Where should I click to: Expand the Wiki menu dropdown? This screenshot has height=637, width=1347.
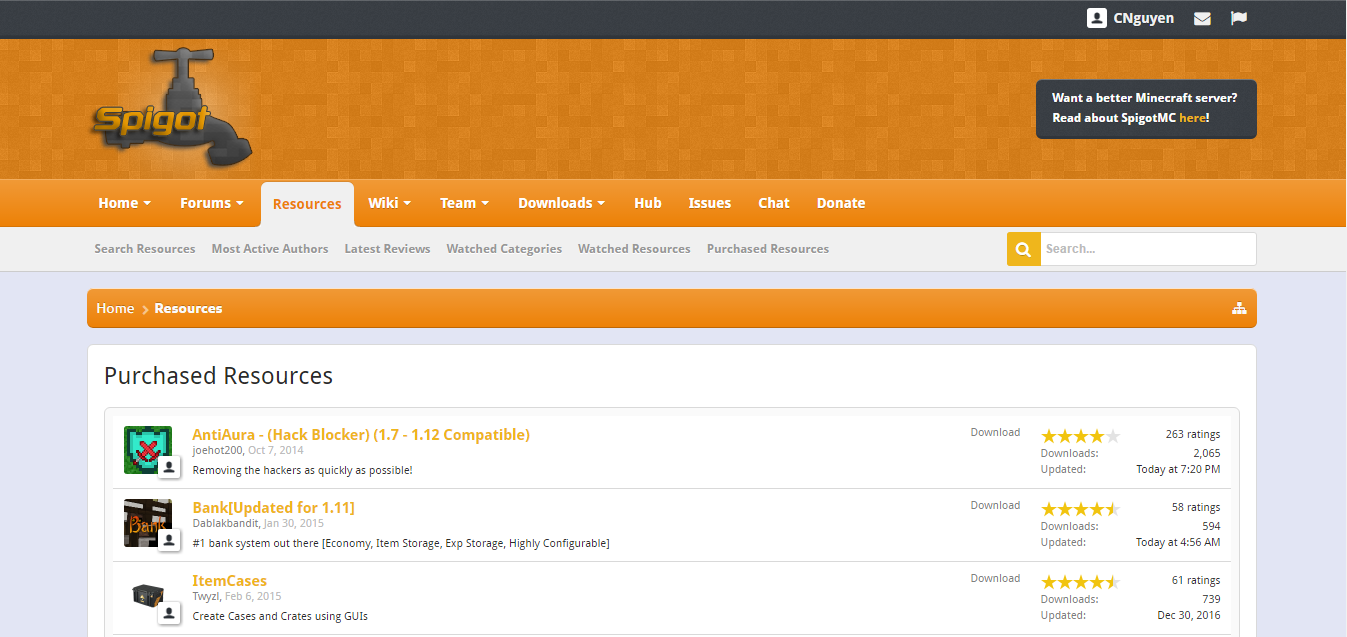[407, 203]
